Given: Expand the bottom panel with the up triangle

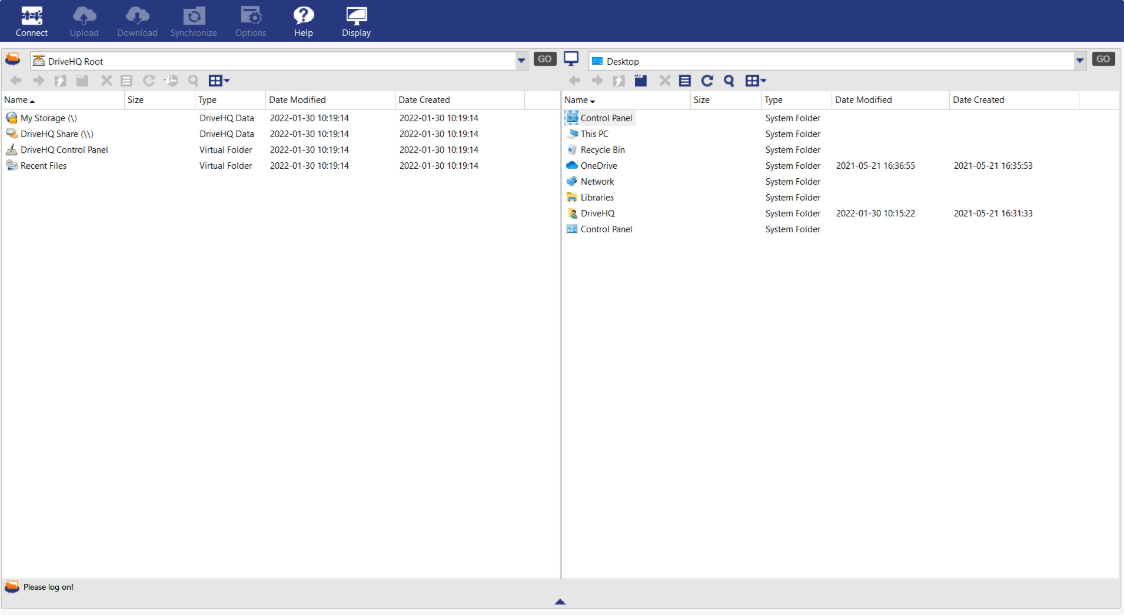Looking at the screenshot, I should click(x=560, y=602).
